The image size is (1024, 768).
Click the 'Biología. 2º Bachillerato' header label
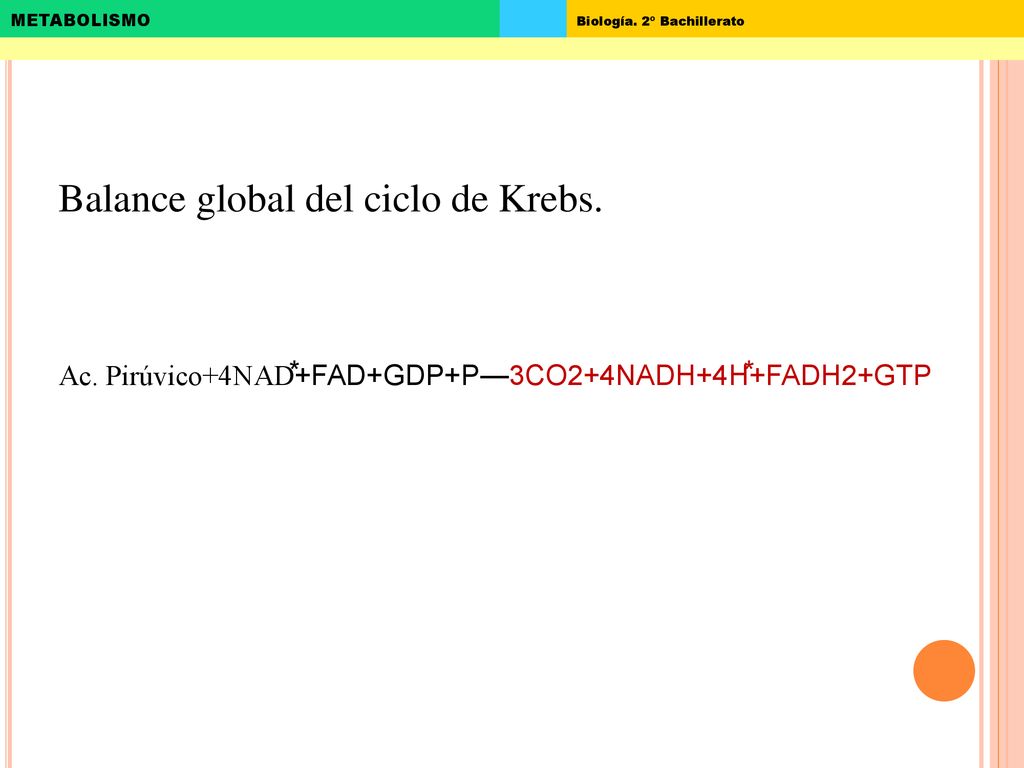tap(660, 21)
